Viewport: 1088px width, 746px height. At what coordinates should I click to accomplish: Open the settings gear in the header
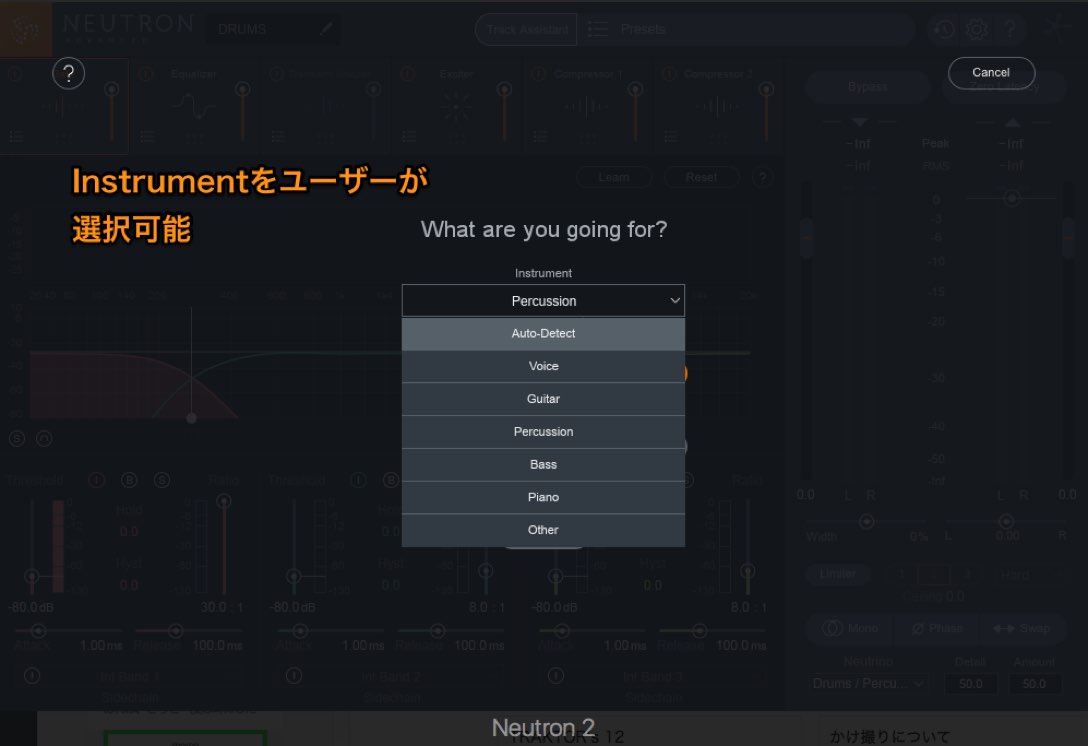(x=976, y=29)
